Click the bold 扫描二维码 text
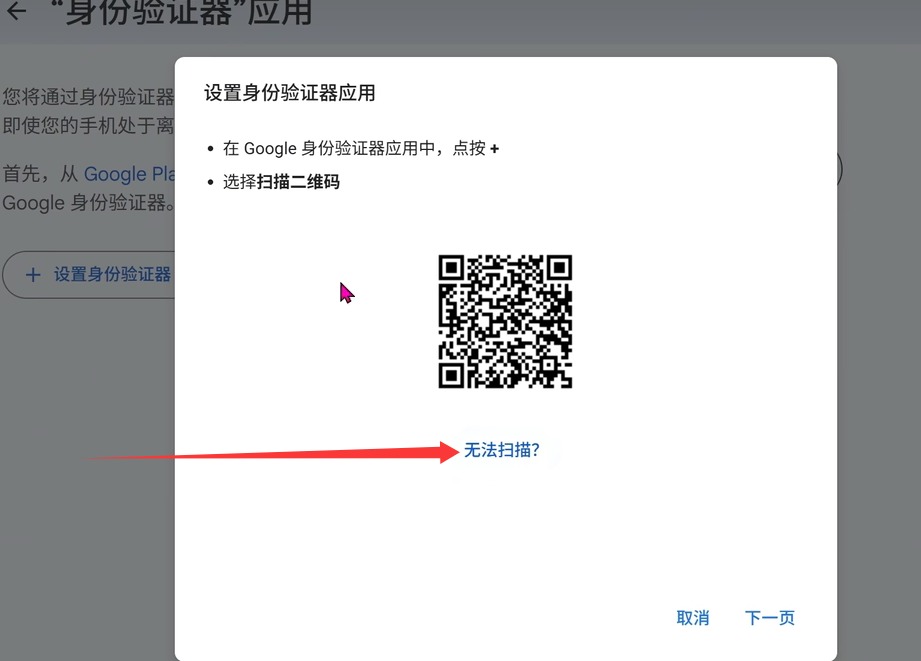The image size is (921, 661). click(298, 182)
